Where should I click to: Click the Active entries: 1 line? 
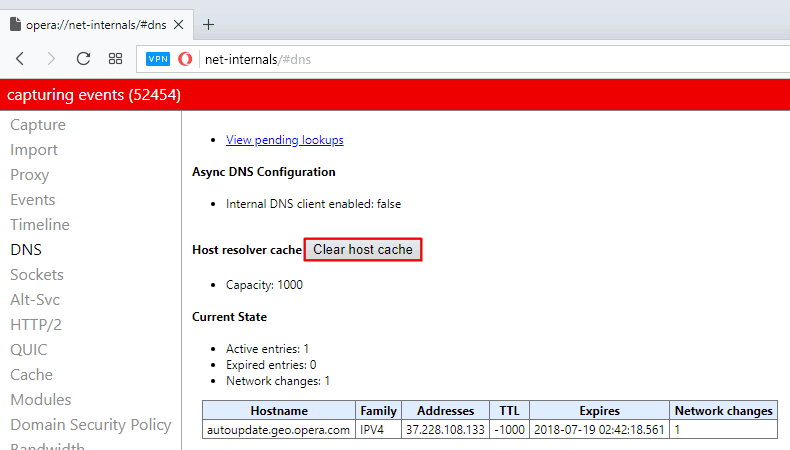tap(267, 349)
